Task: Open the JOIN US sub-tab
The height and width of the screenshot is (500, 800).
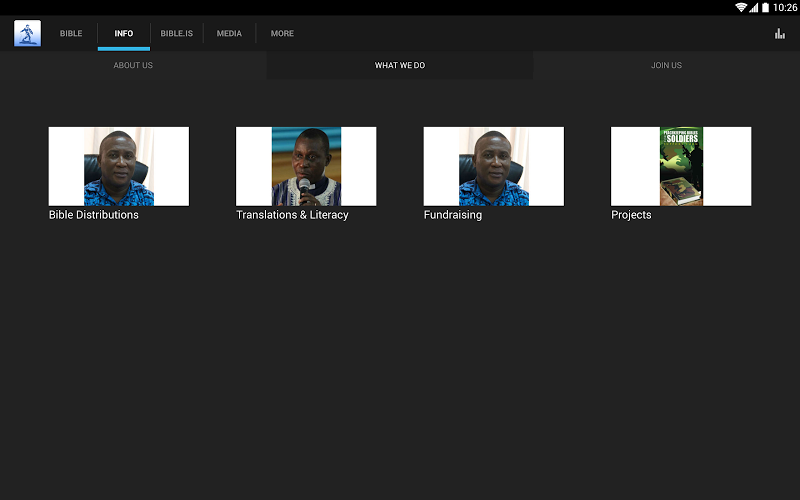Action: point(666,65)
